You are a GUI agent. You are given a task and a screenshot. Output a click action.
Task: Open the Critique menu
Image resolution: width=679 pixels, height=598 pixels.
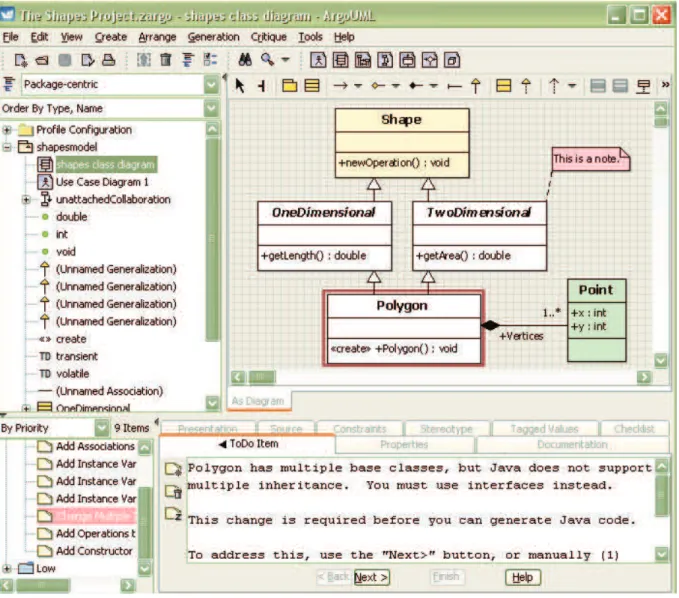(268, 37)
